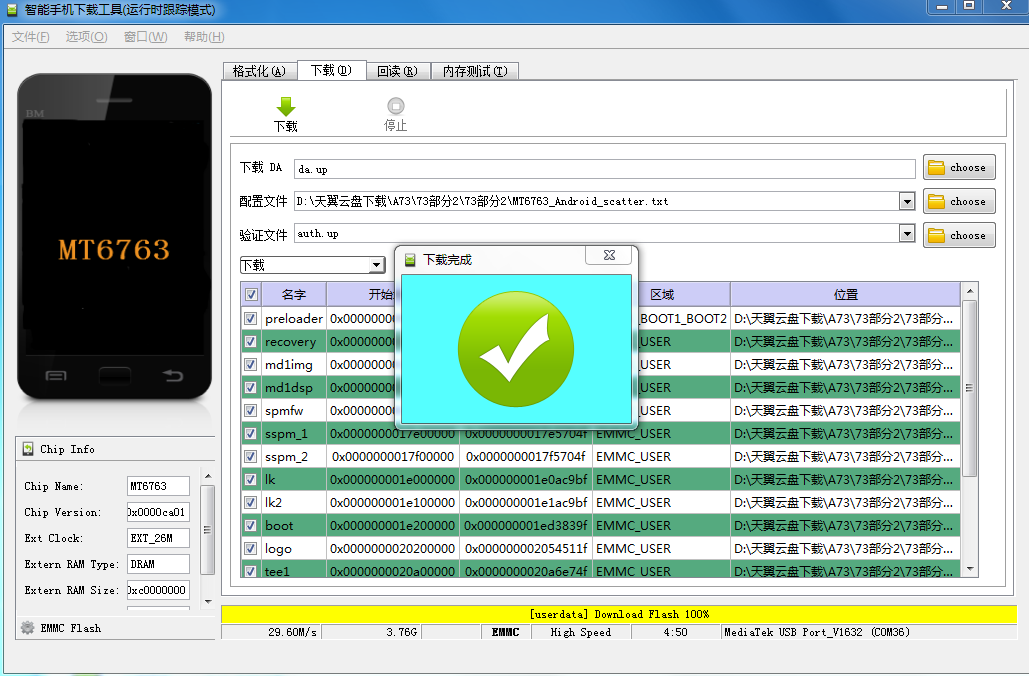Open the 文件(F) menu
This screenshot has height=676, width=1029.
click(x=31, y=37)
